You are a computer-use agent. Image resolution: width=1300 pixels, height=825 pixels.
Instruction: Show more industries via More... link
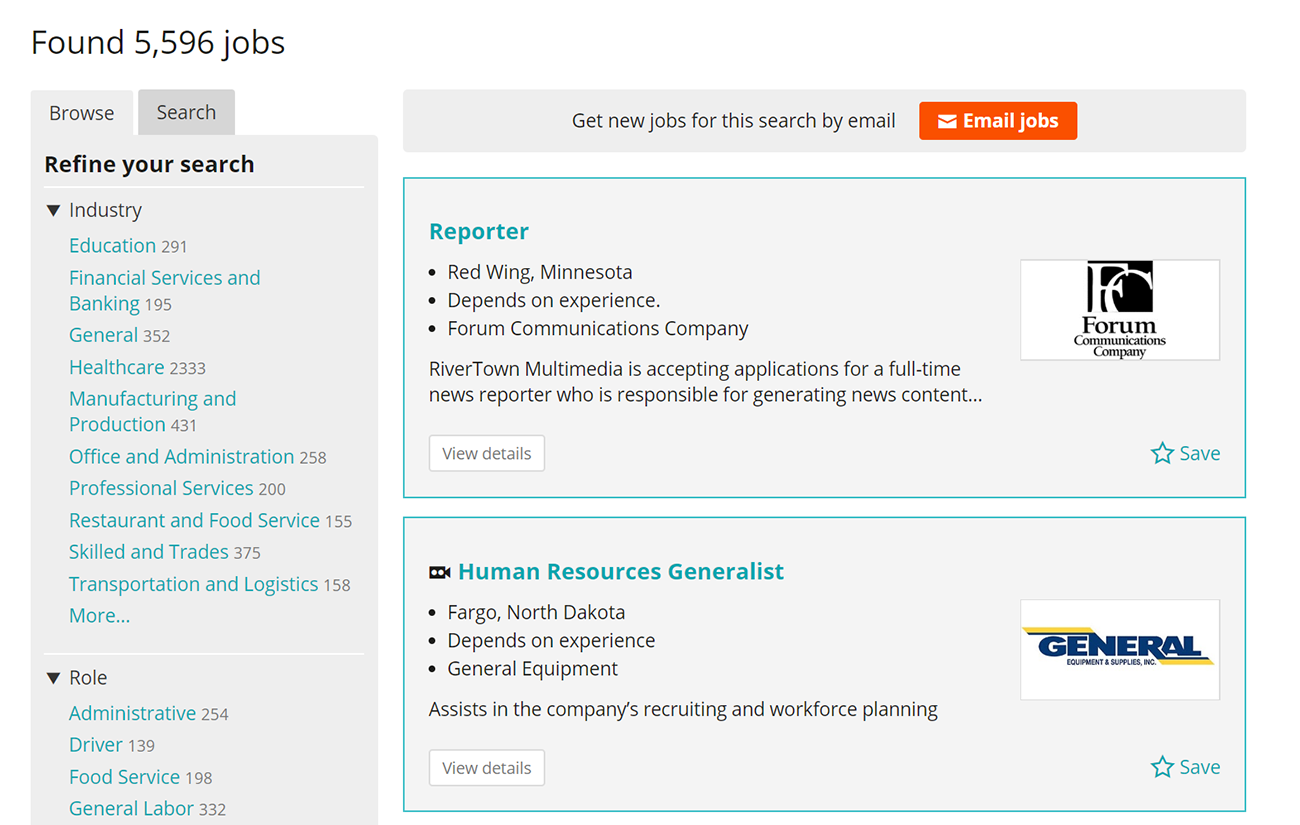99,616
